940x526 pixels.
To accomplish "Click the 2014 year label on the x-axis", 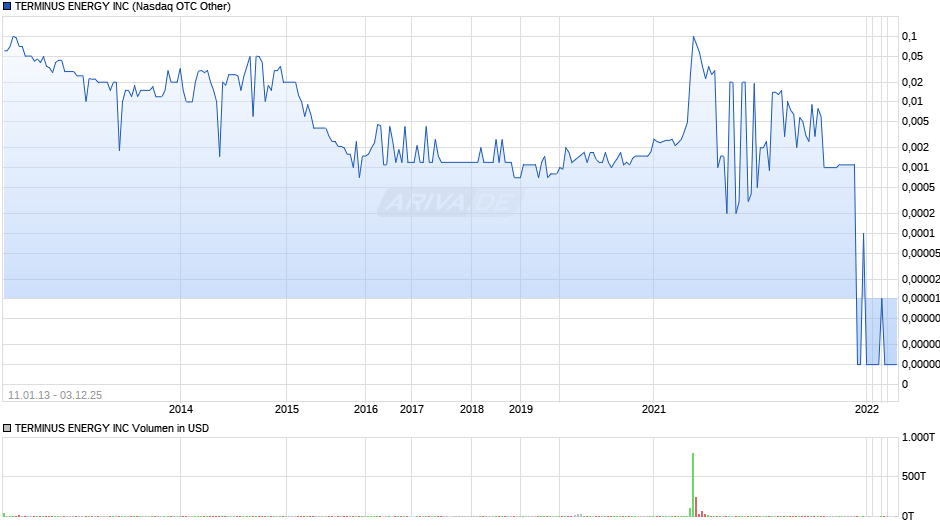I will (180, 409).
